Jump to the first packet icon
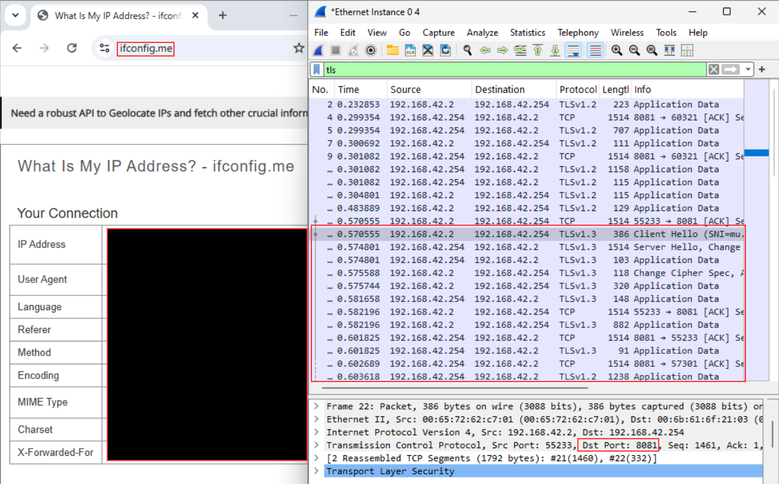The image size is (779, 484). (x=538, y=50)
